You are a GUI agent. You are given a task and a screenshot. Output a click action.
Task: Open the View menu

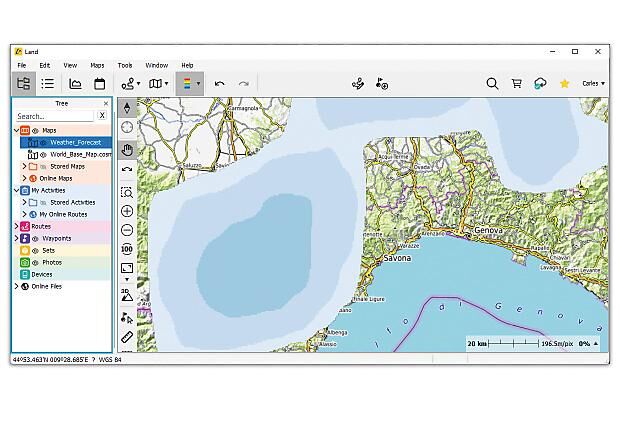(x=70, y=65)
